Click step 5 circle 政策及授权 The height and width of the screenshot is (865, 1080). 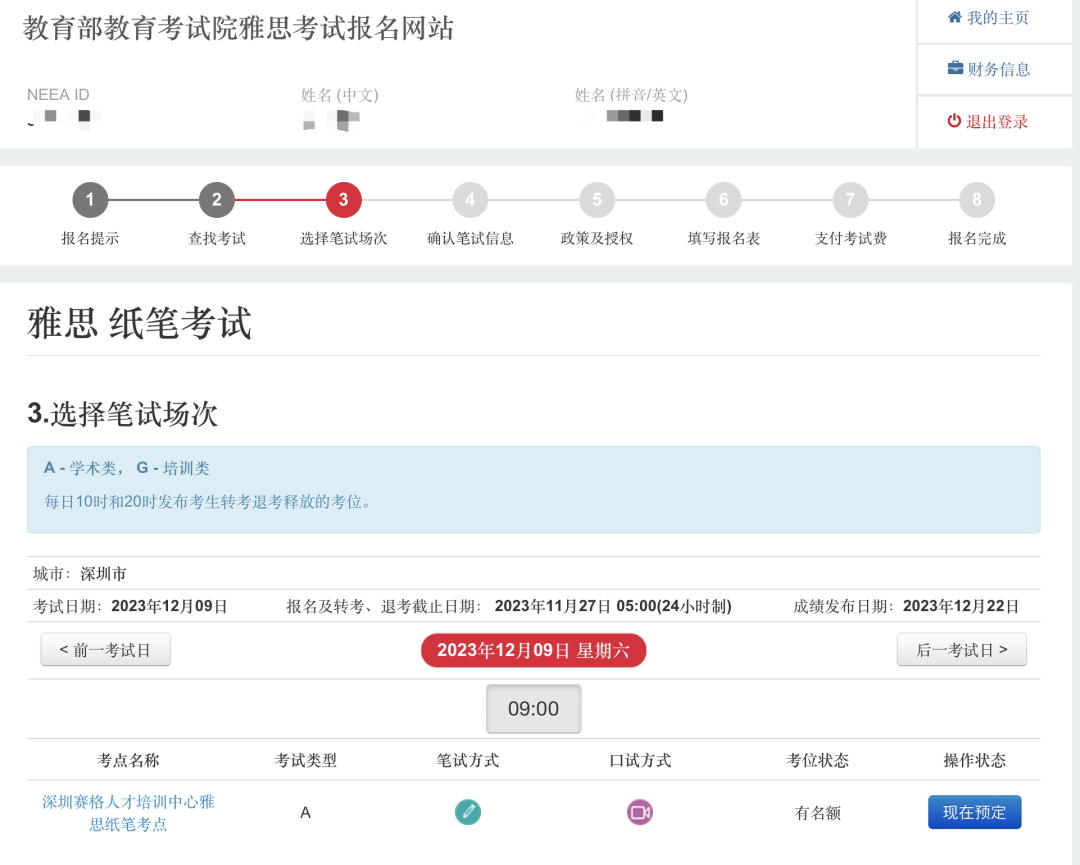pos(597,200)
